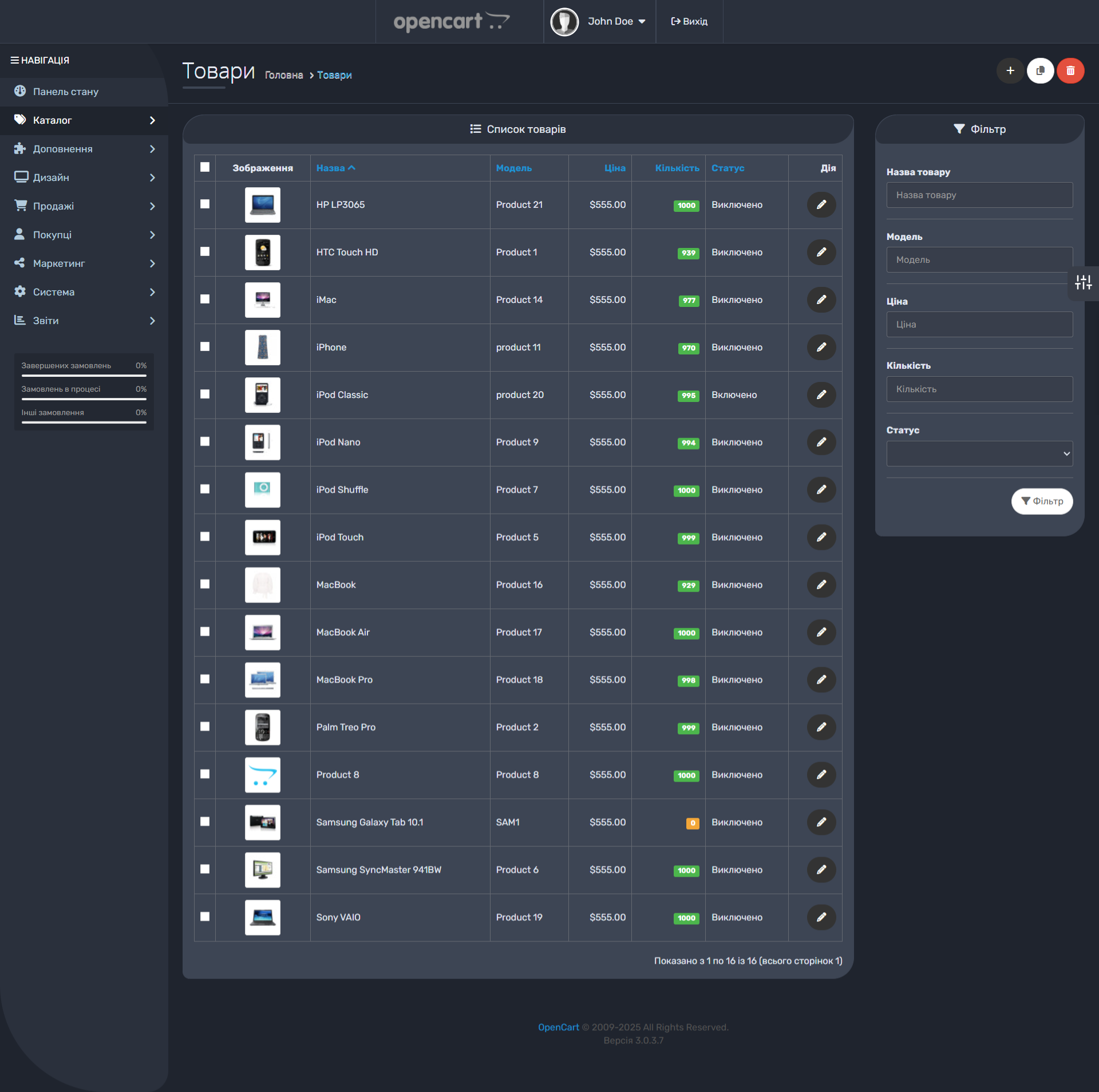The image size is (1099, 1092).
Task: Edit the iMac product with pencil icon
Action: (x=821, y=299)
